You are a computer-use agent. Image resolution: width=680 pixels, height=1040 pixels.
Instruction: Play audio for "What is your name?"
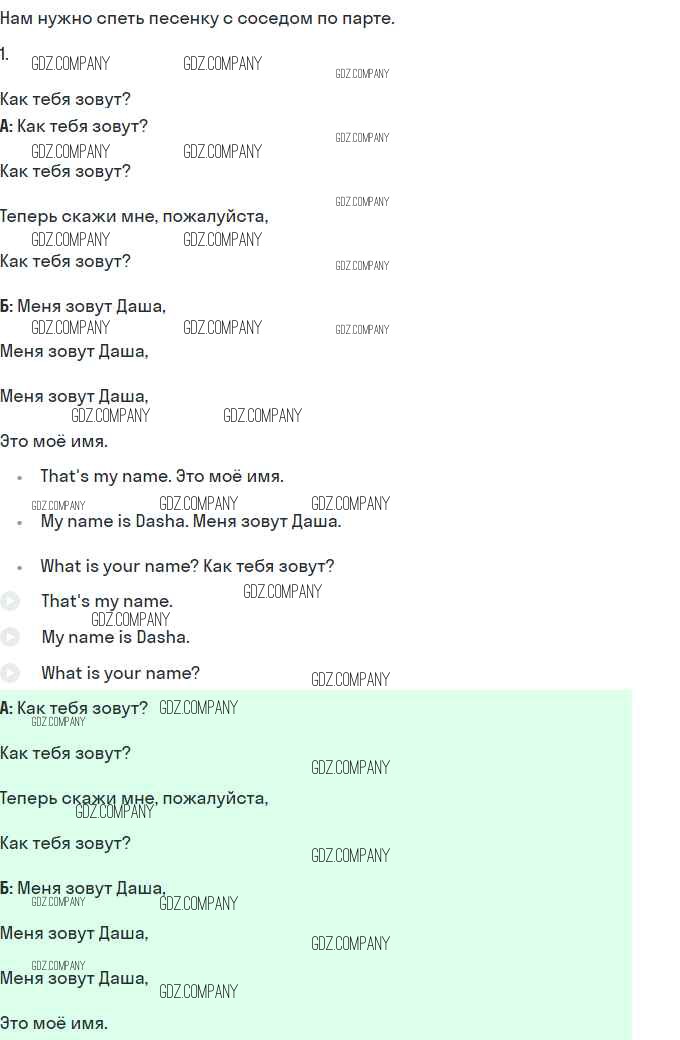(x=10, y=673)
